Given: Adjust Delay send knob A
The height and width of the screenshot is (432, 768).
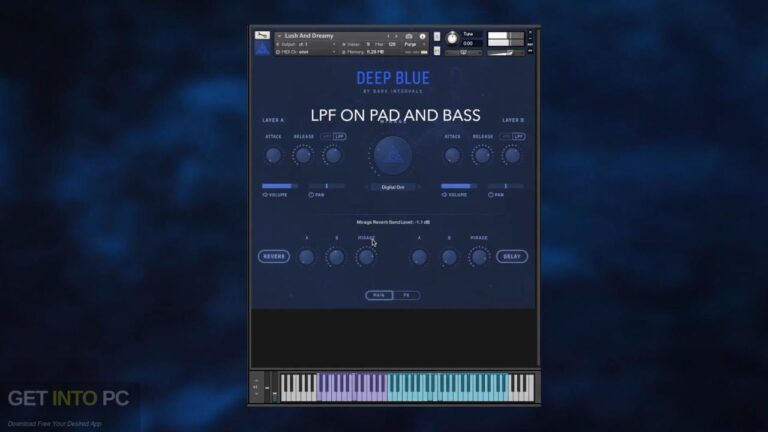Looking at the screenshot, I should [x=419, y=257].
